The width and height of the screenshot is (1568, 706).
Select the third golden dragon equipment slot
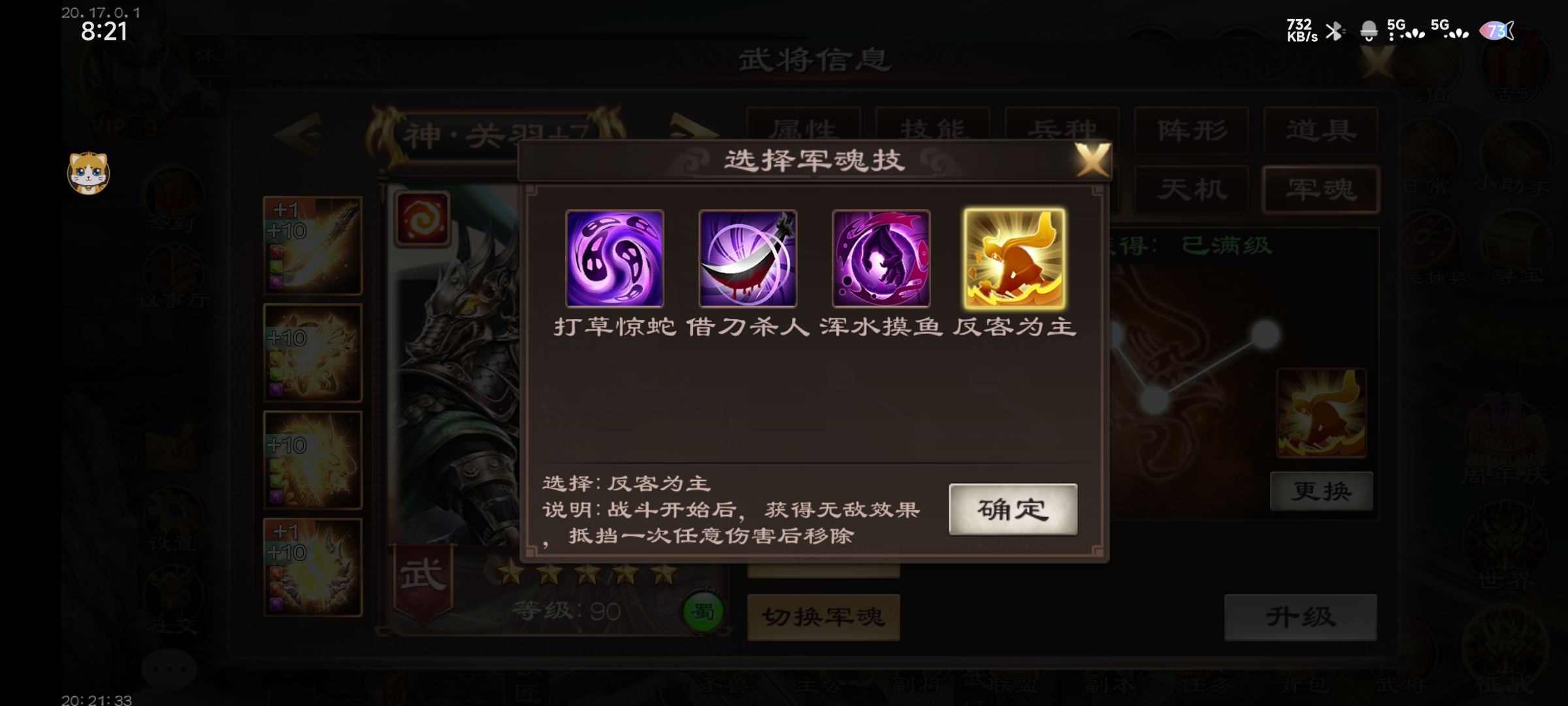point(312,460)
